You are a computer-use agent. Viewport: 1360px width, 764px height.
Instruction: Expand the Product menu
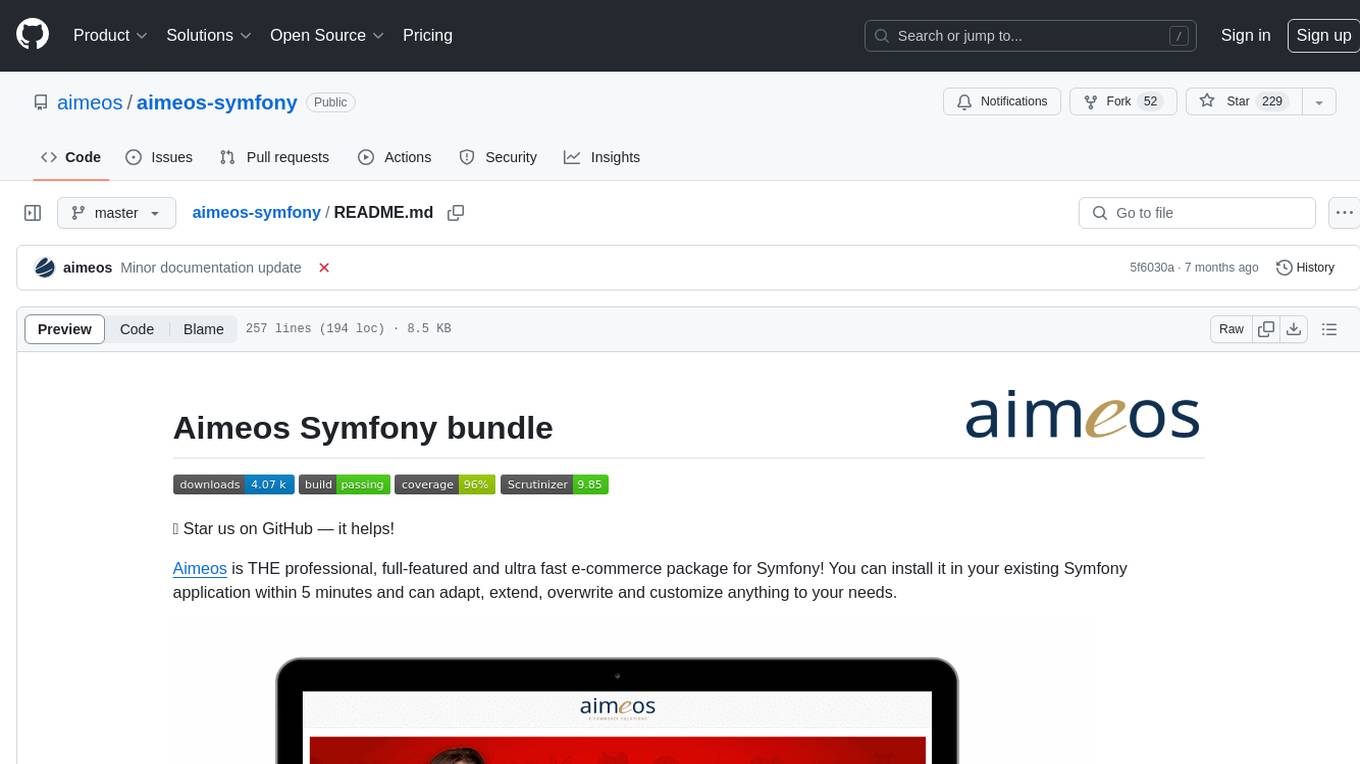click(110, 35)
